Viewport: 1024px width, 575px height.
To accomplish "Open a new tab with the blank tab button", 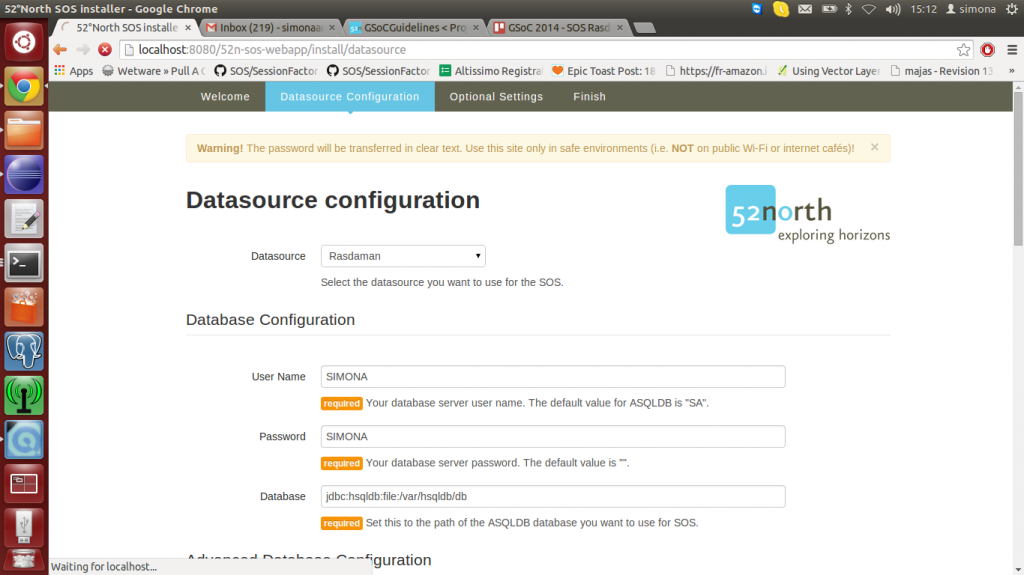I will (645, 27).
